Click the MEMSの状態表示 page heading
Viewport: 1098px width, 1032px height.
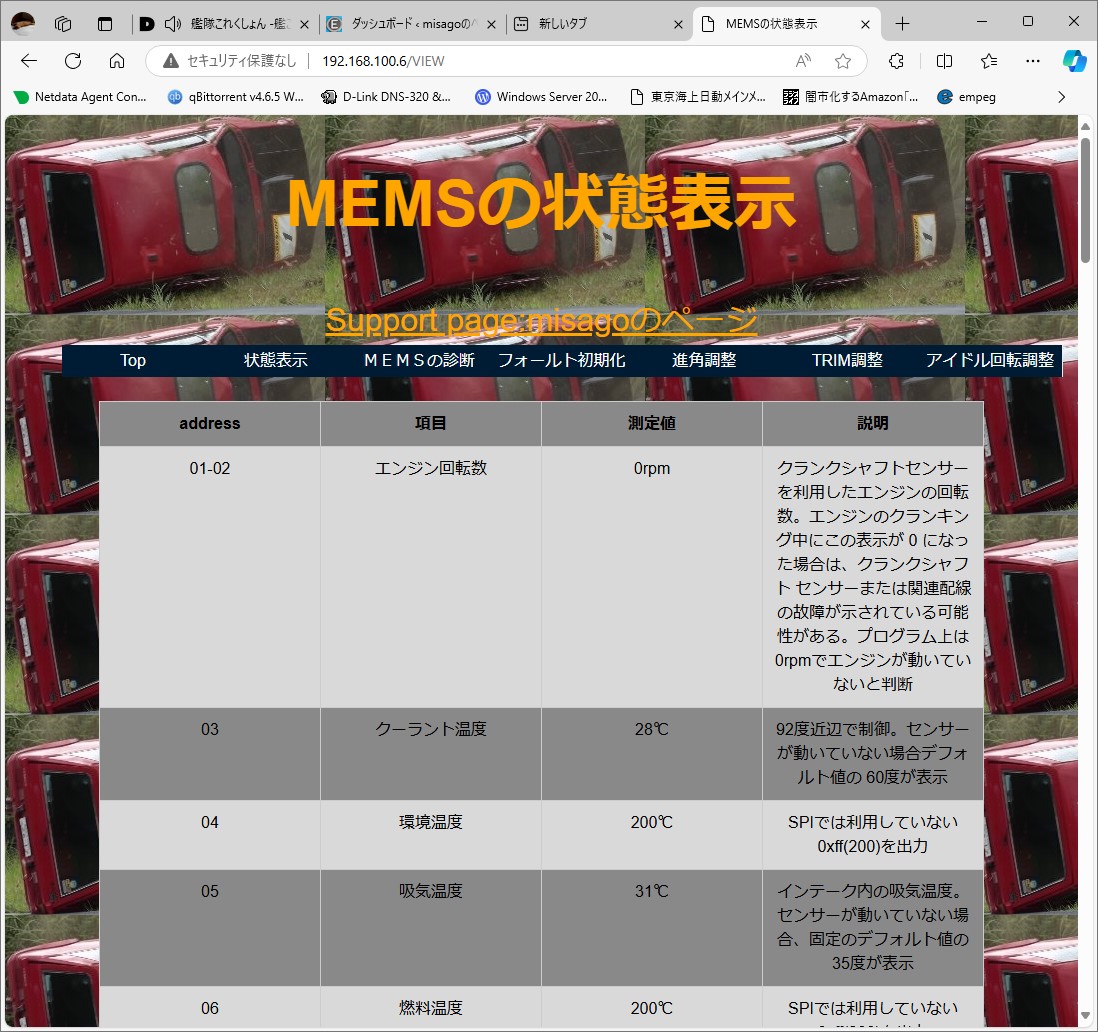(541, 203)
